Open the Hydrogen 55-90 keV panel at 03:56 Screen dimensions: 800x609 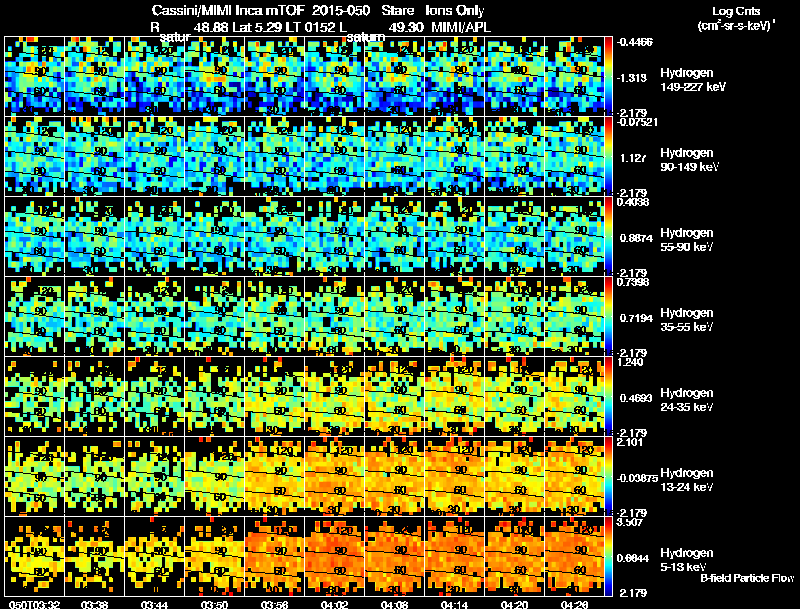click(275, 236)
